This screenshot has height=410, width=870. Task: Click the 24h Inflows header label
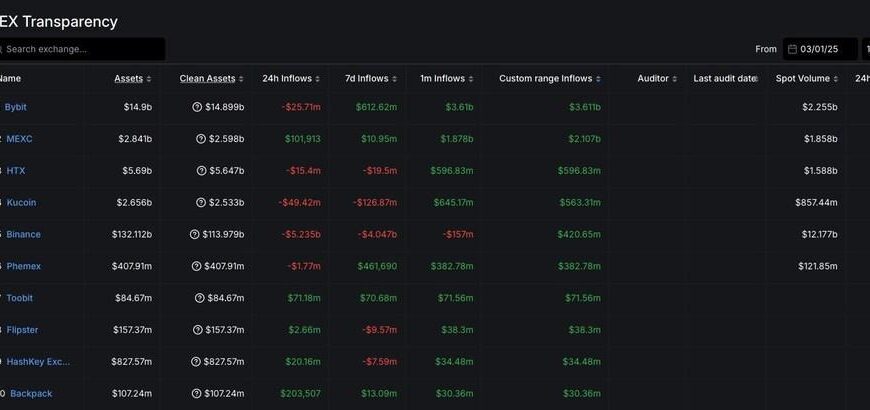287,79
